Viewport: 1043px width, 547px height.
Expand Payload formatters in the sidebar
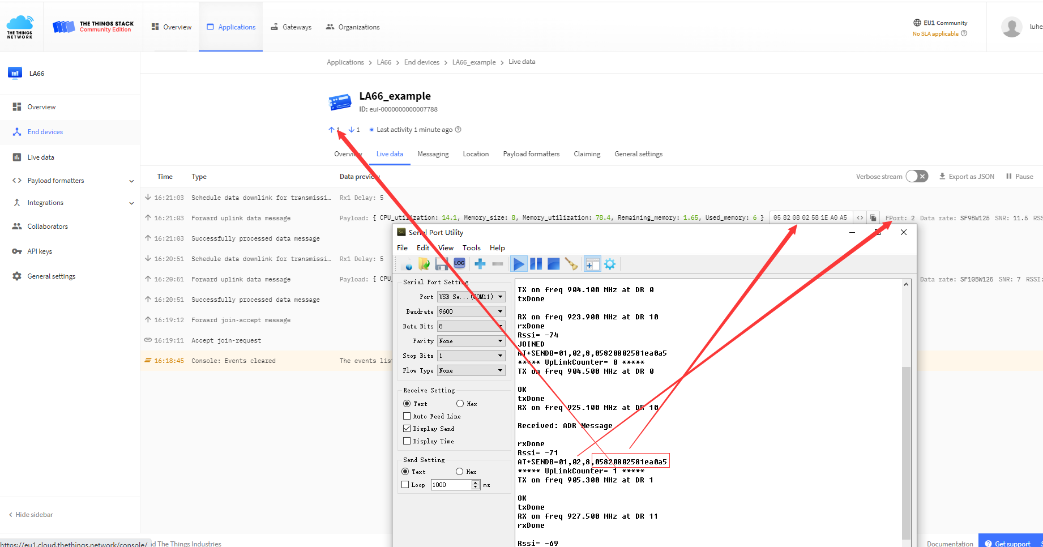pos(131,181)
